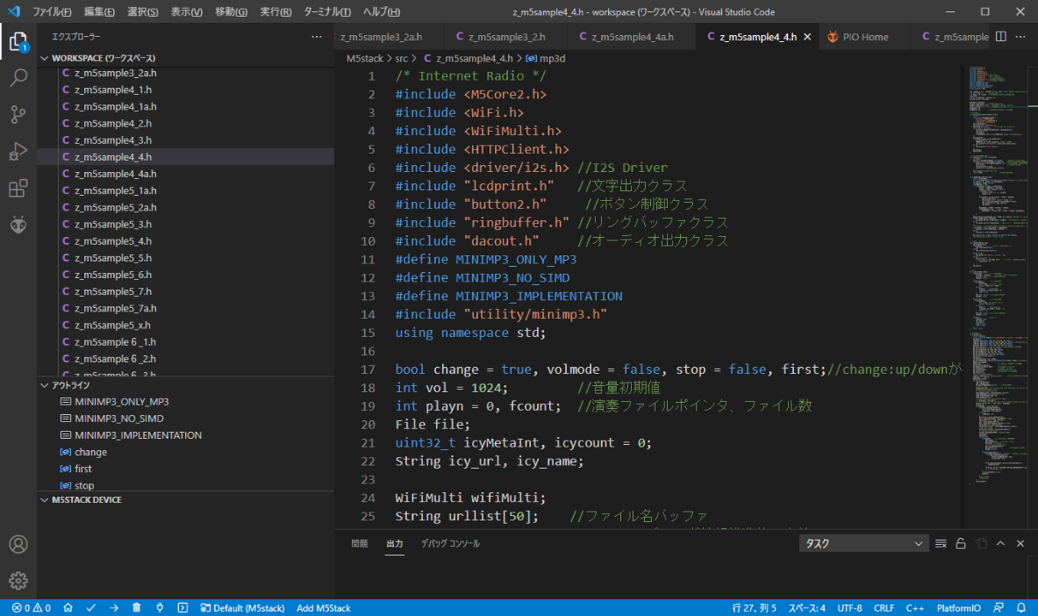Open the Extensions view
Screen dimensions: 1038x616
tap(18, 189)
